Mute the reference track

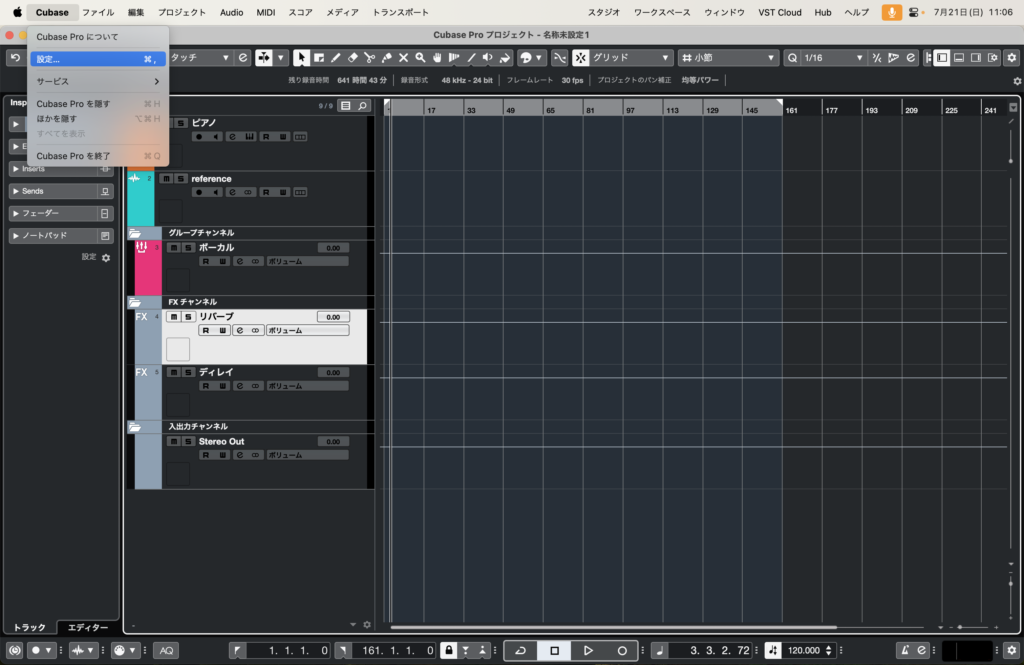click(168, 179)
